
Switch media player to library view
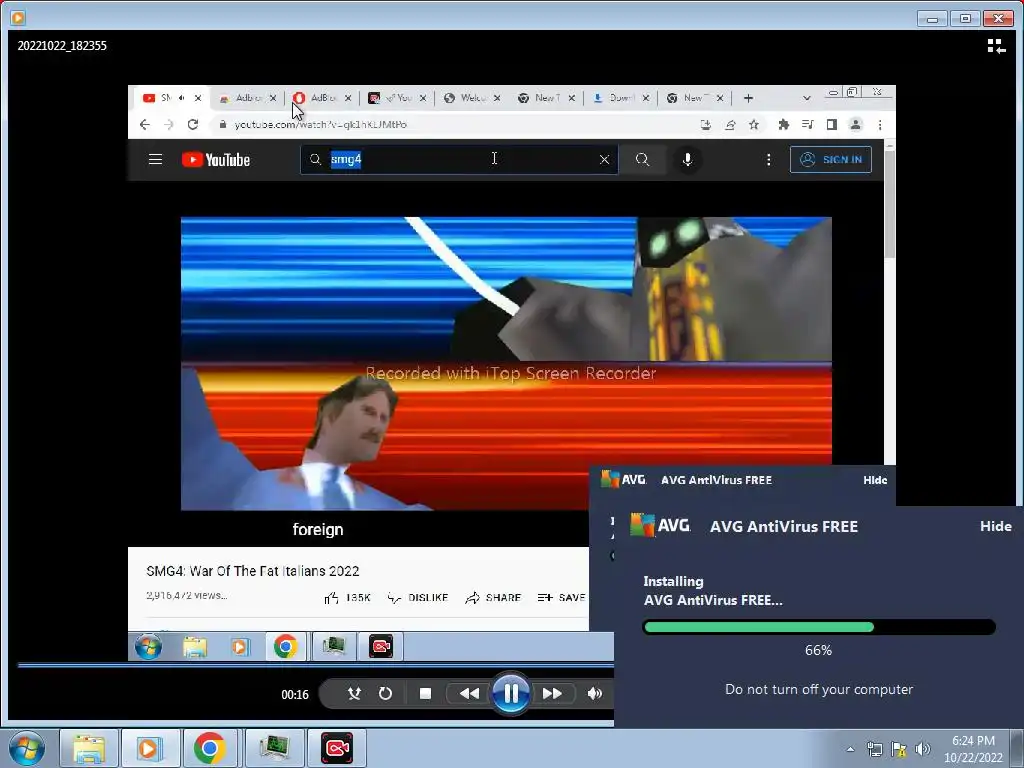996,46
